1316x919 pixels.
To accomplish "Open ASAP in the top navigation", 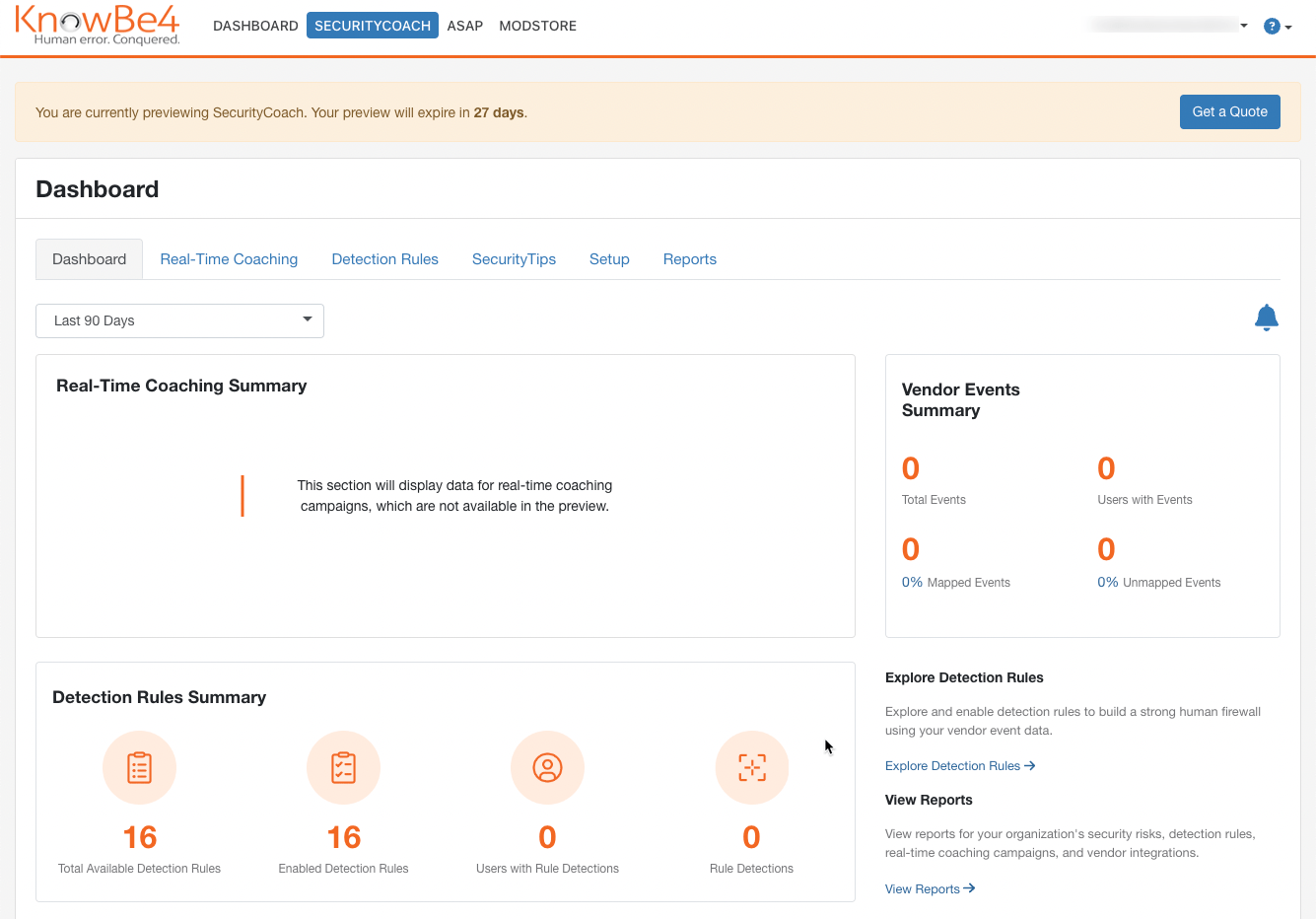I will click(x=465, y=26).
